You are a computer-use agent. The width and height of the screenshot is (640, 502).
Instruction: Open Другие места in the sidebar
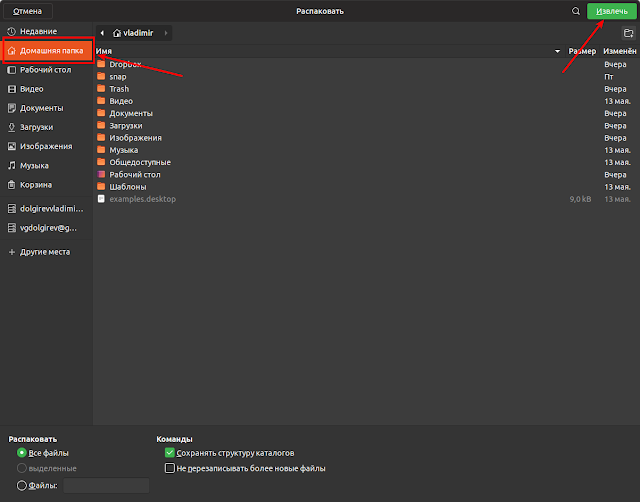tap(47, 252)
